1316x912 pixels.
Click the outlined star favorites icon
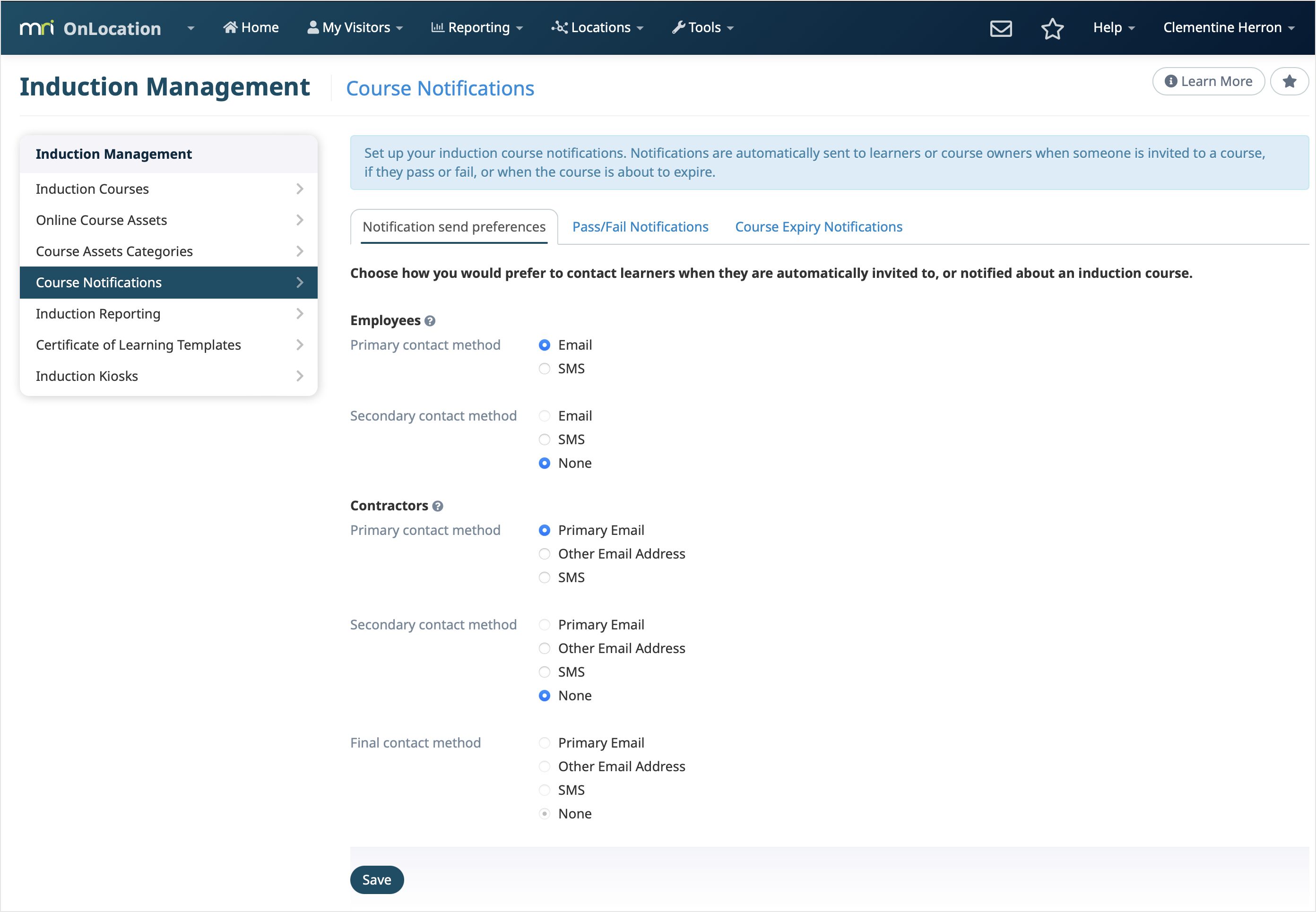(x=1052, y=28)
